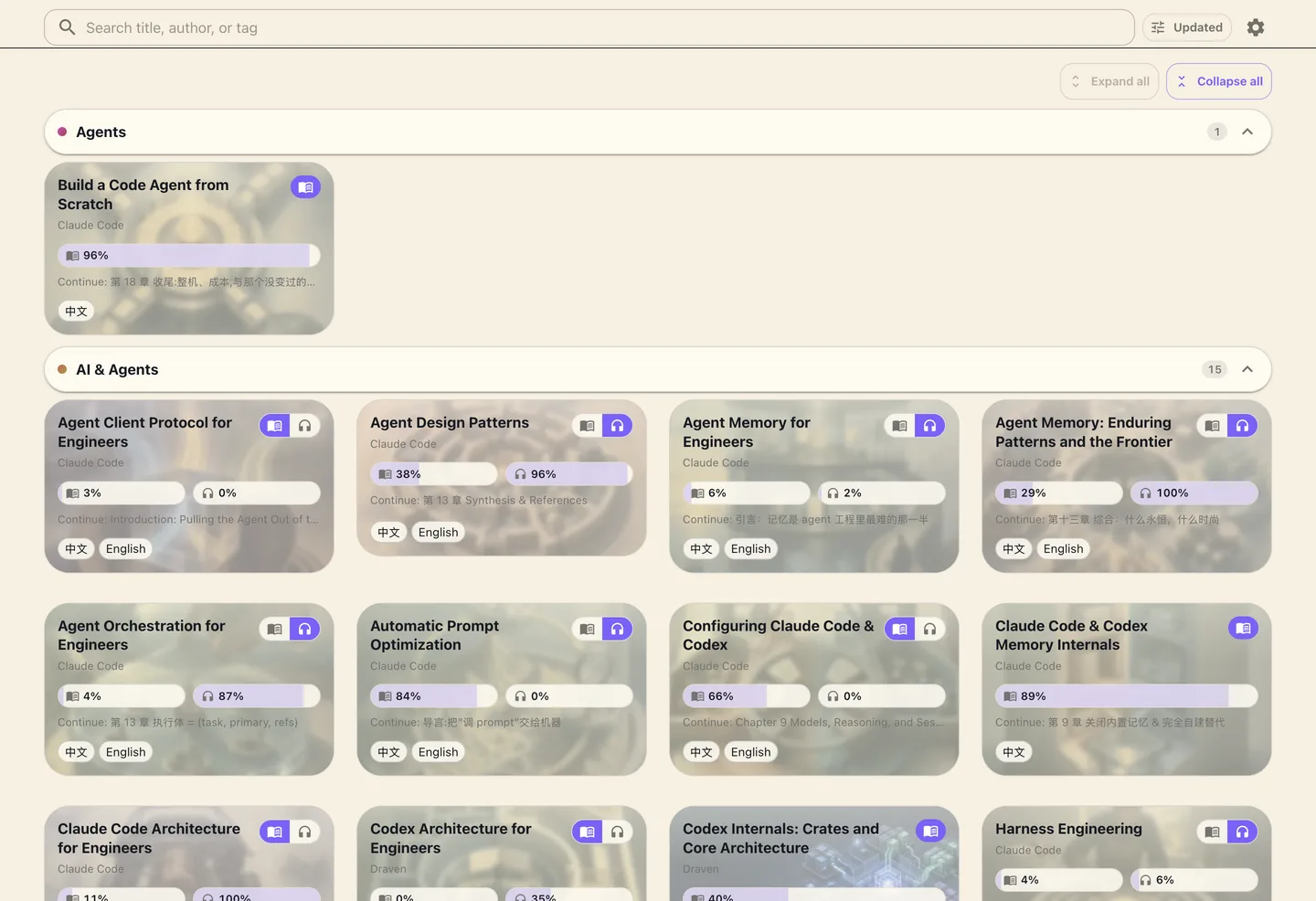
Task: Click headphones icon on Agent Design Patterns card
Action: tap(617, 426)
